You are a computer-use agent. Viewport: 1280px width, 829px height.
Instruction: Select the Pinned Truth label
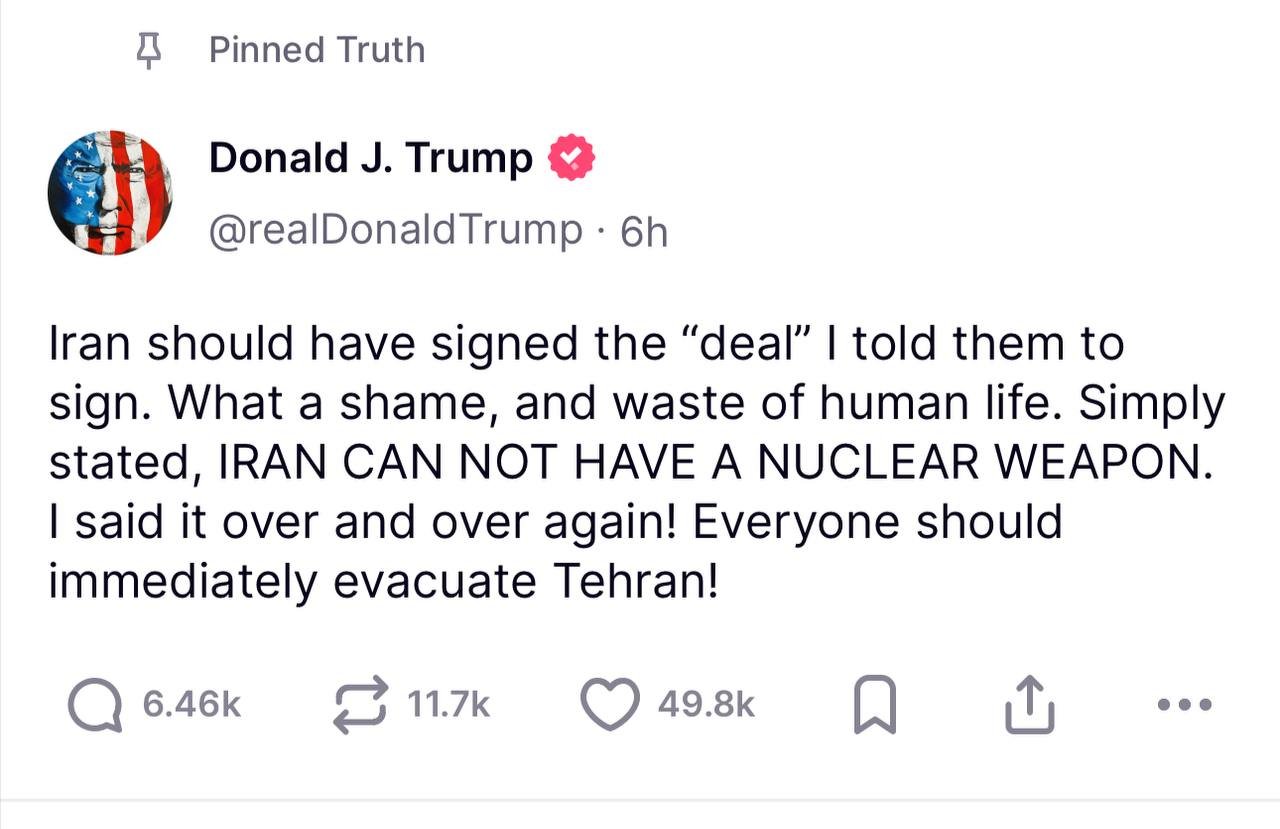click(x=317, y=50)
